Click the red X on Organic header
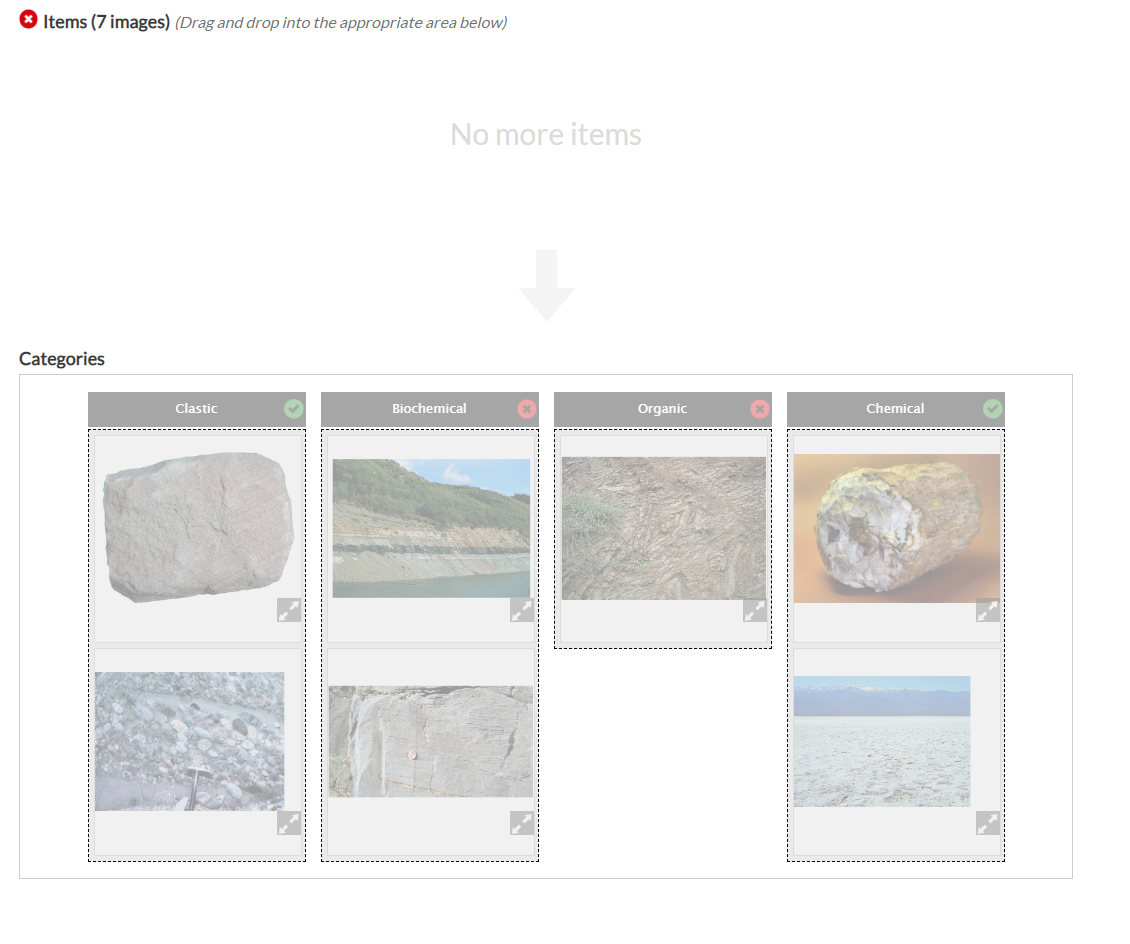 click(x=760, y=409)
